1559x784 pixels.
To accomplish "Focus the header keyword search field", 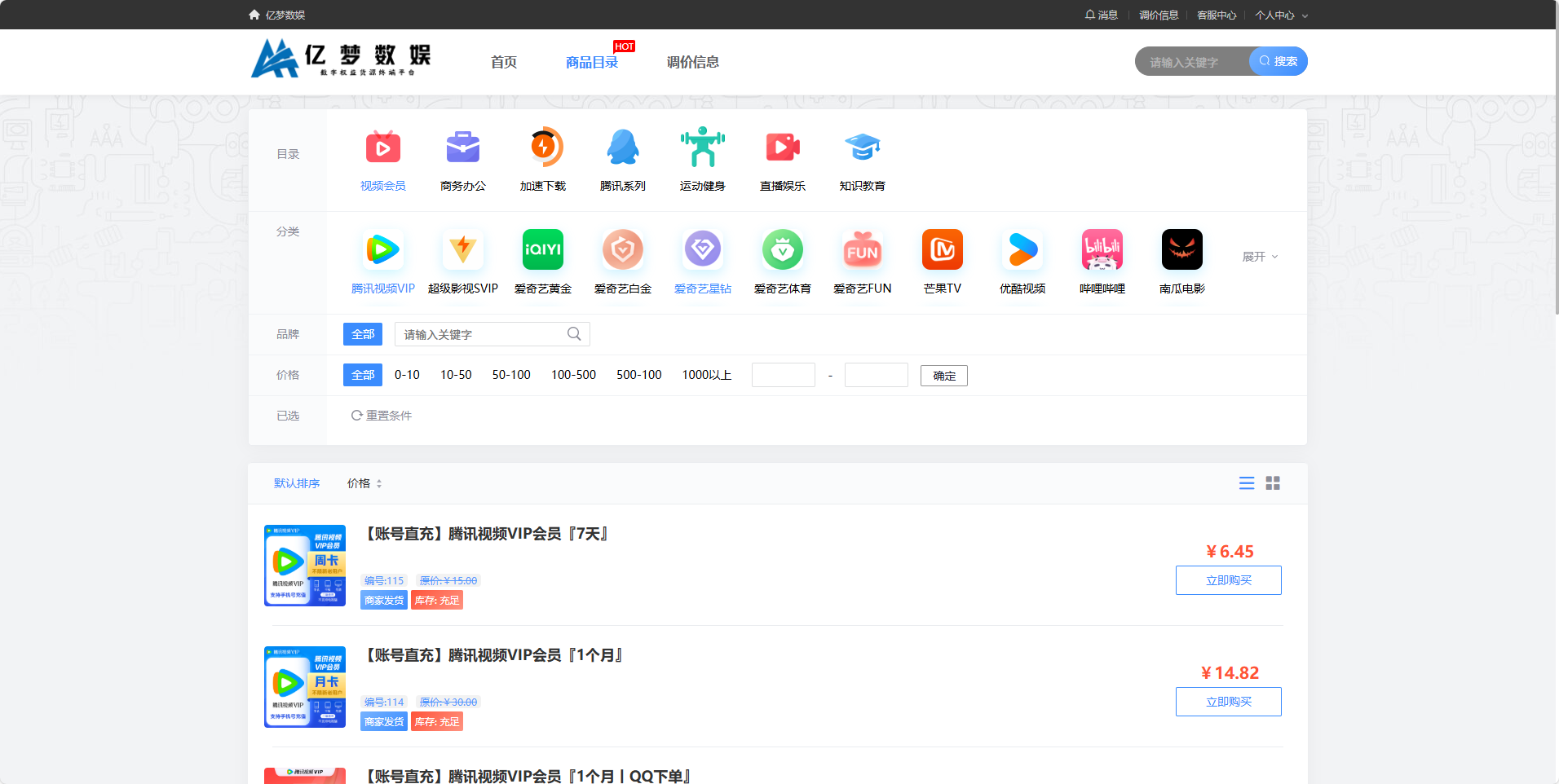I will tap(1192, 61).
